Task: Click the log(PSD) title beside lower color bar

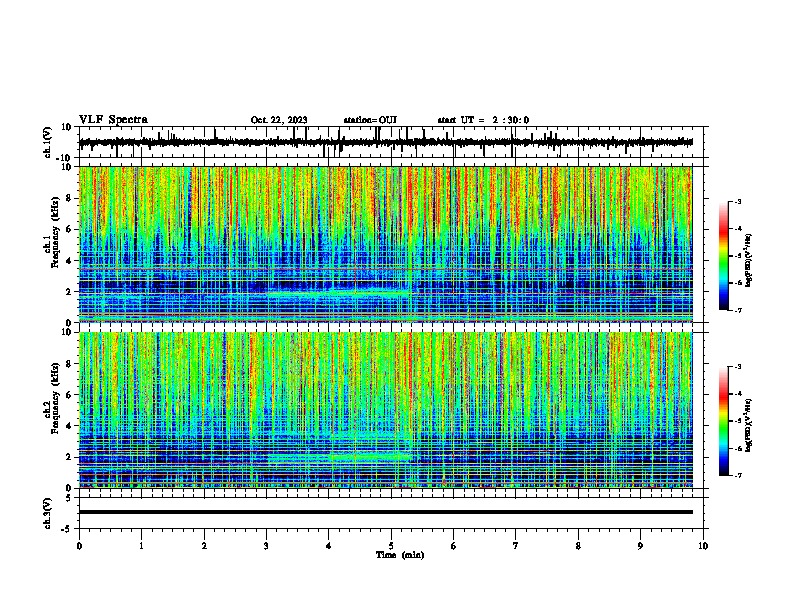Action: 748,426
